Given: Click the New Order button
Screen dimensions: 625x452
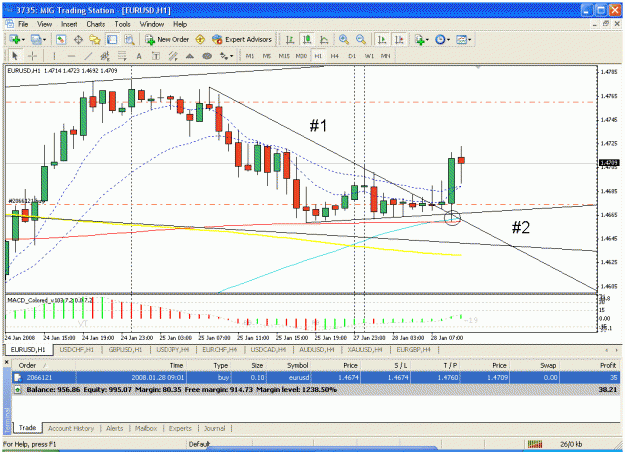Looking at the screenshot, I should 167,39.
